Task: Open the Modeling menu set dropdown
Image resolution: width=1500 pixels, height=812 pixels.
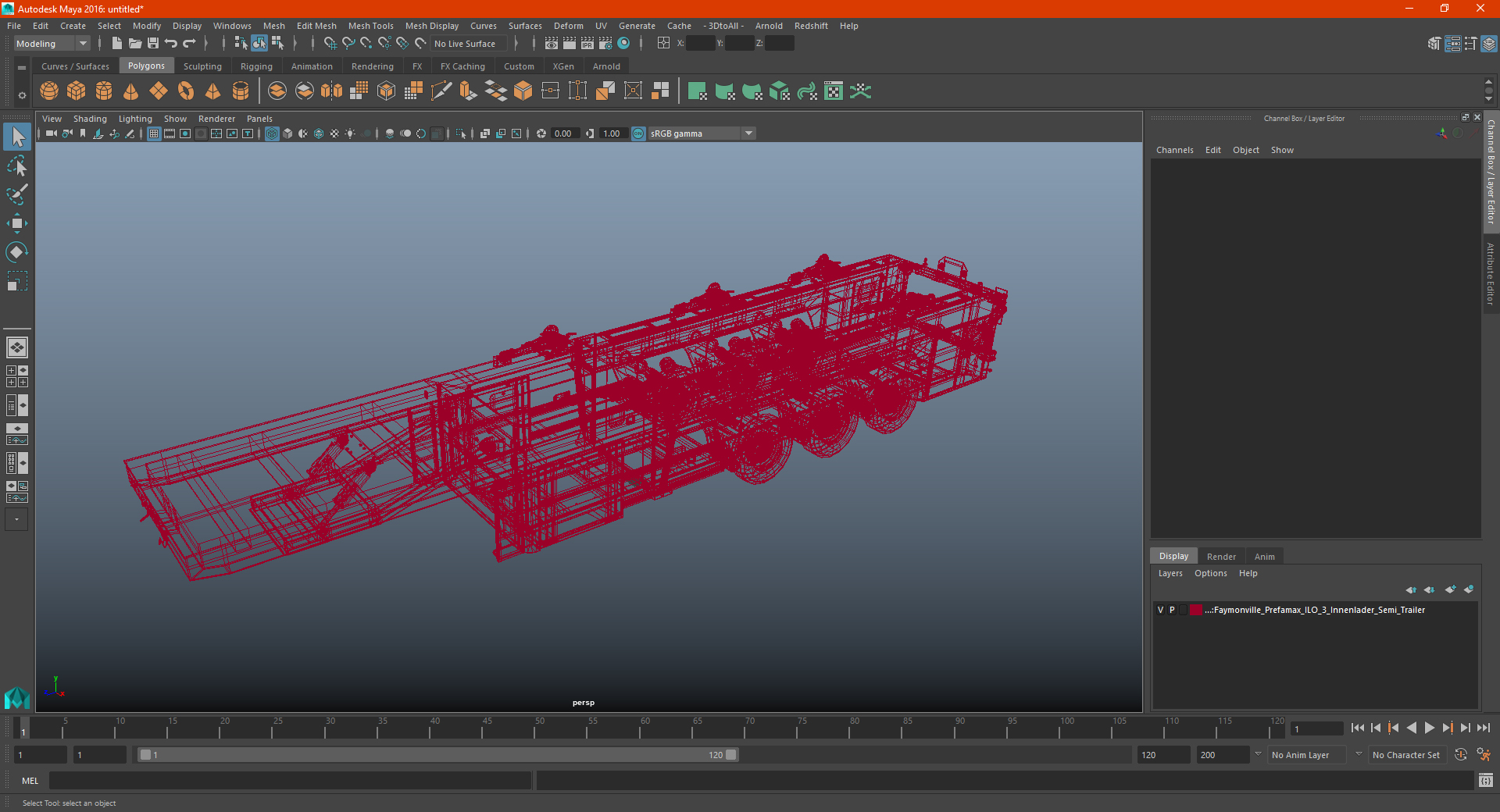Action: [52, 44]
